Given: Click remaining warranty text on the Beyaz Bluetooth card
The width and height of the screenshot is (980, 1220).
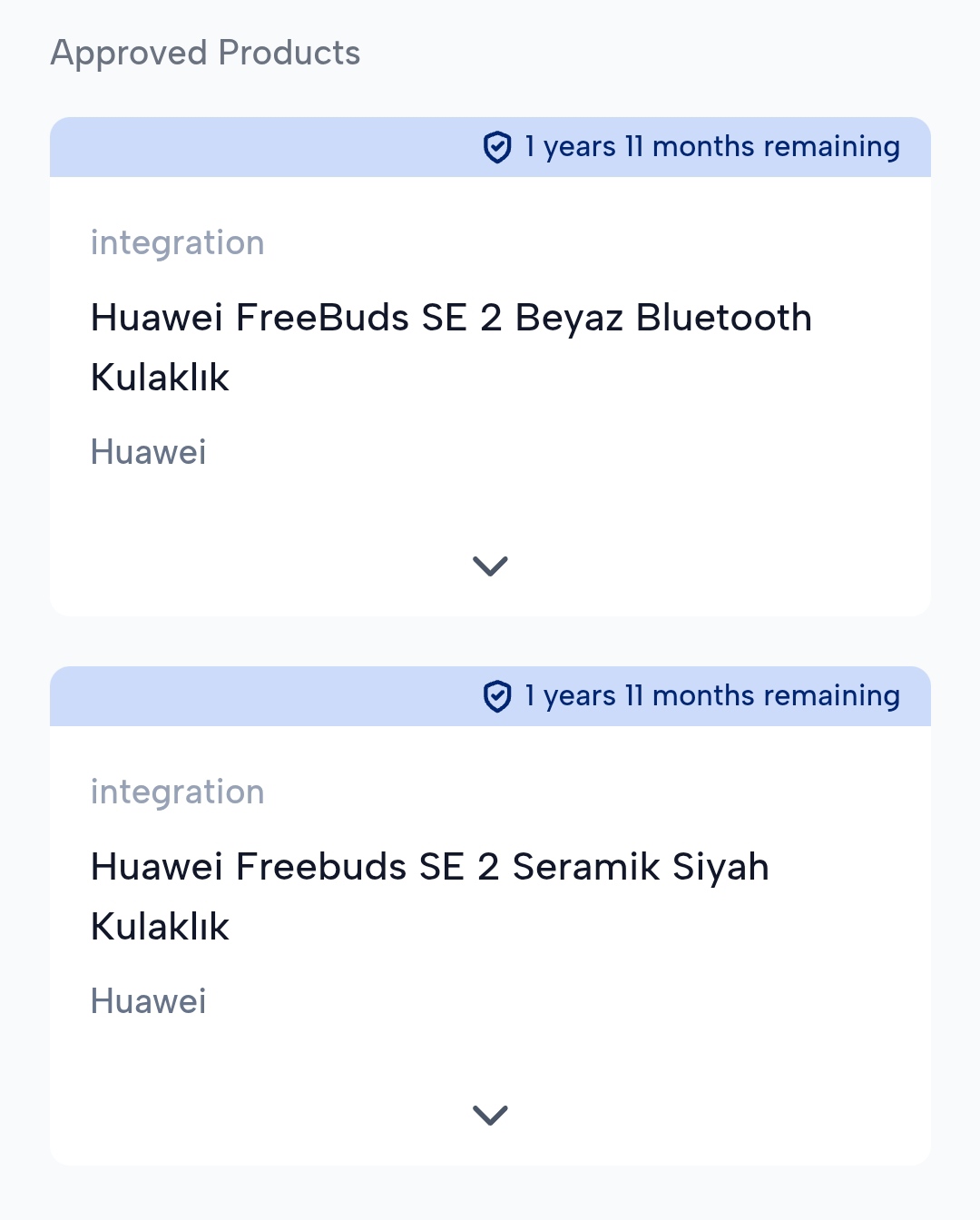Looking at the screenshot, I should [711, 147].
